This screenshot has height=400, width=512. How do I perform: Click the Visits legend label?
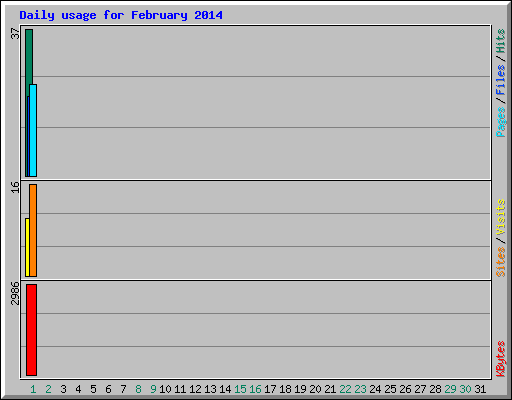tap(500, 217)
